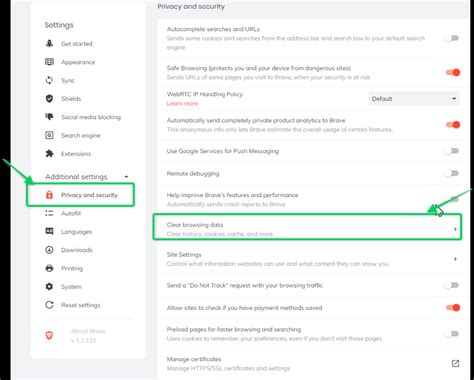Screen dimensions: 474x380
Task: Open System settings section
Action: [71, 286]
